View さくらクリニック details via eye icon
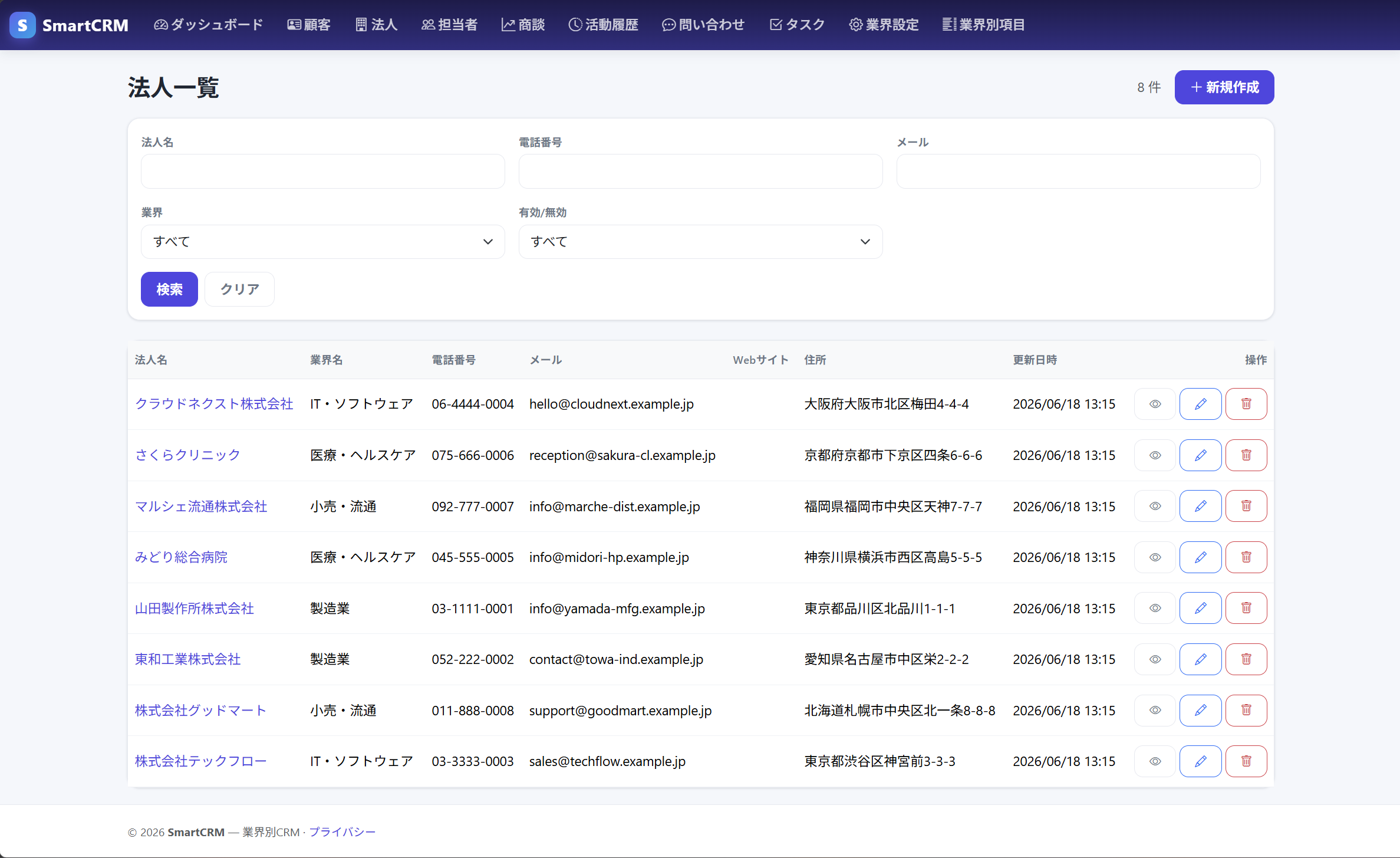The width and height of the screenshot is (1400, 858). [1155, 455]
